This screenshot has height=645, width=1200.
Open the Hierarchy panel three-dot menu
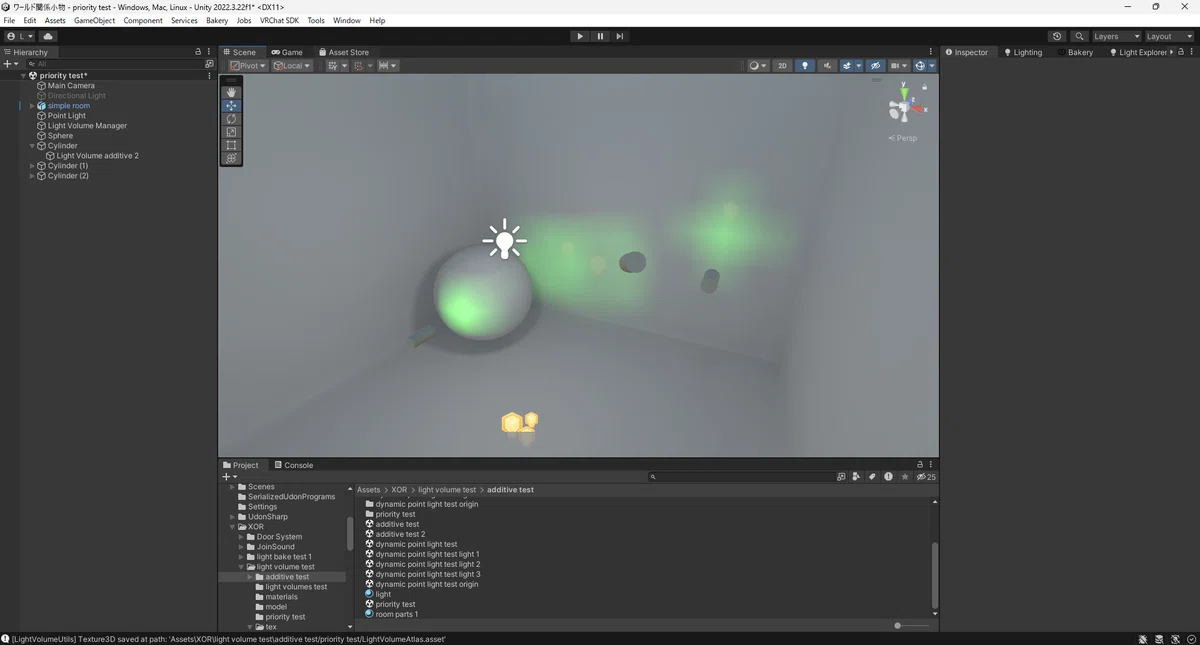click(x=209, y=52)
